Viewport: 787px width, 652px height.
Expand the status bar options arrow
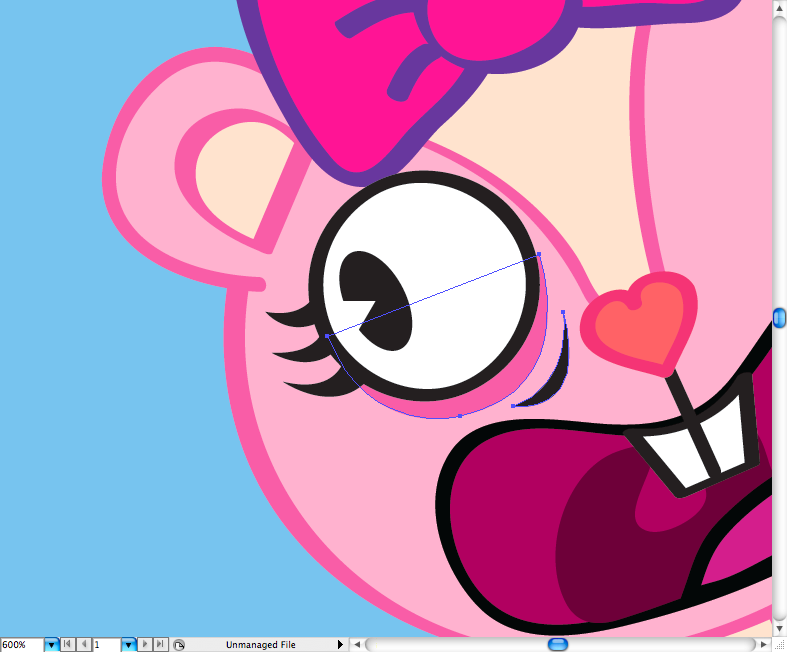click(x=340, y=645)
